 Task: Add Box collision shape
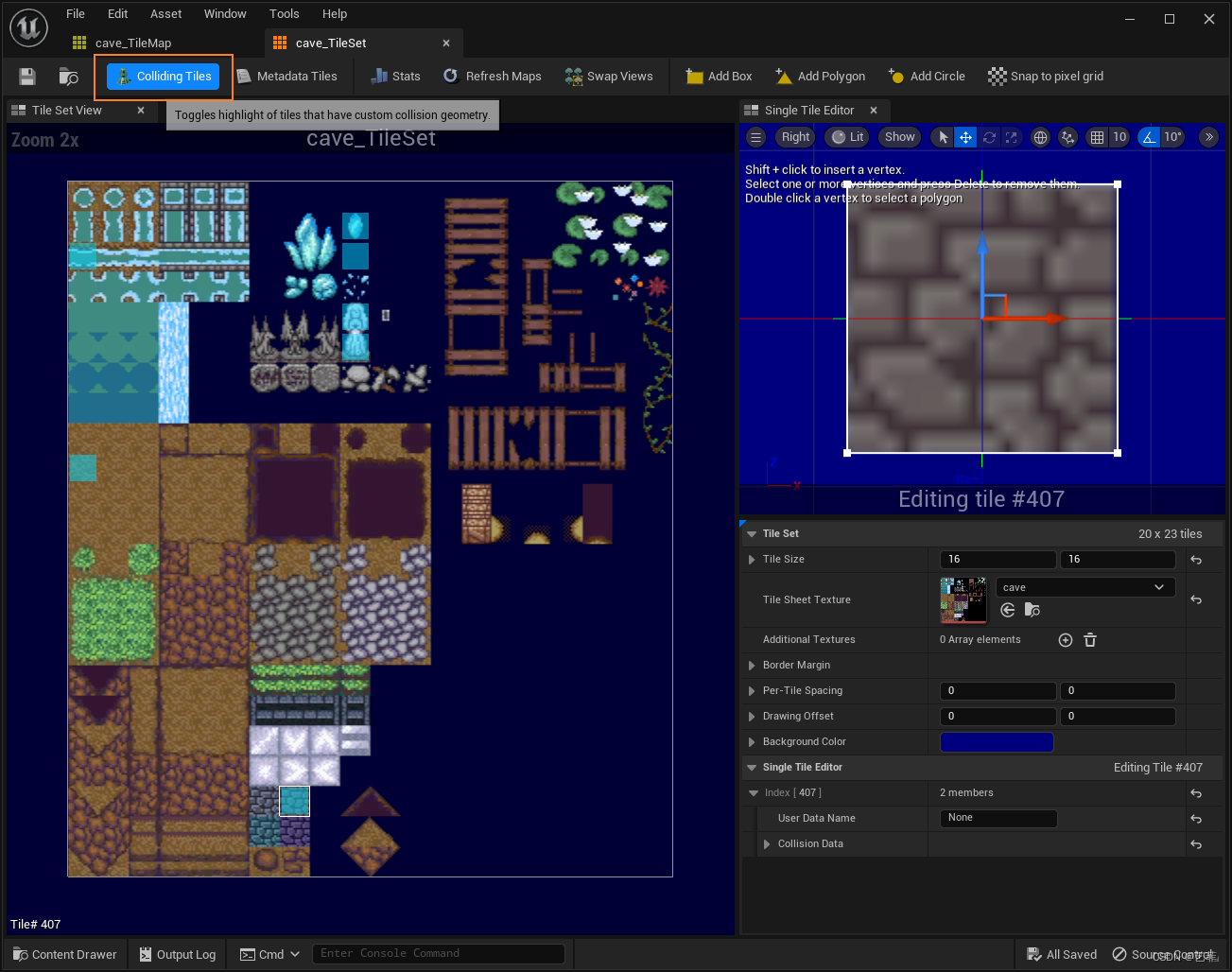coord(720,77)
